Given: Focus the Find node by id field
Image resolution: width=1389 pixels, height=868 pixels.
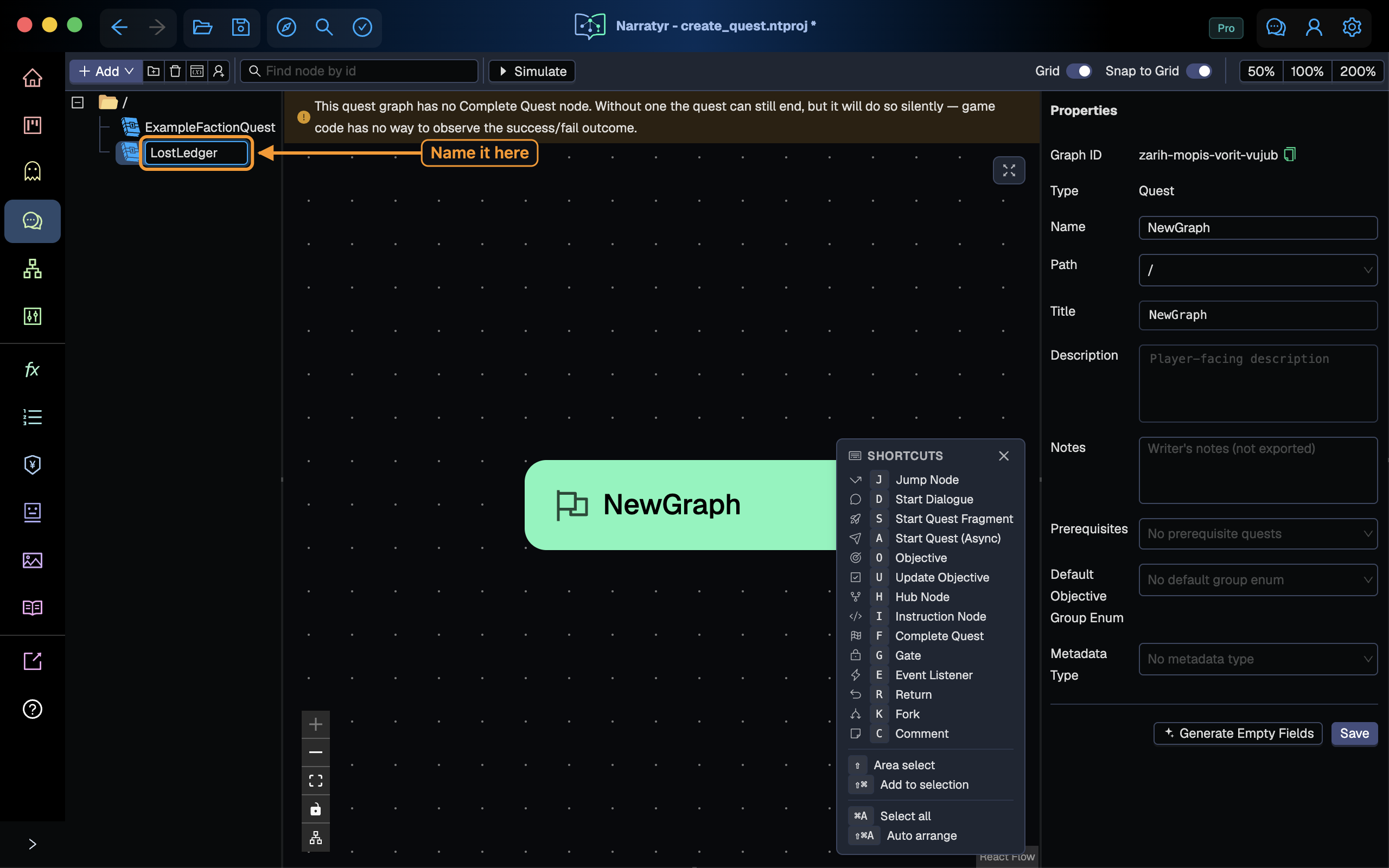Looking at the screenshot, I should tap(359, 71).
